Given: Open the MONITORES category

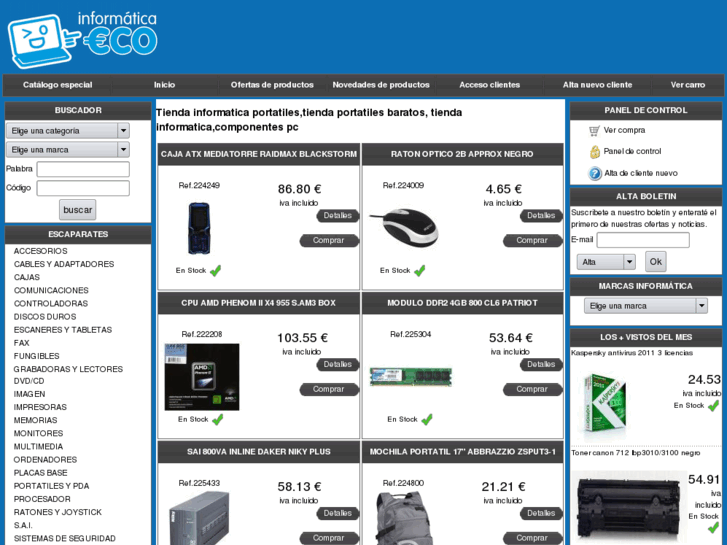Looking at the screenshot, I should pos(38,434).
